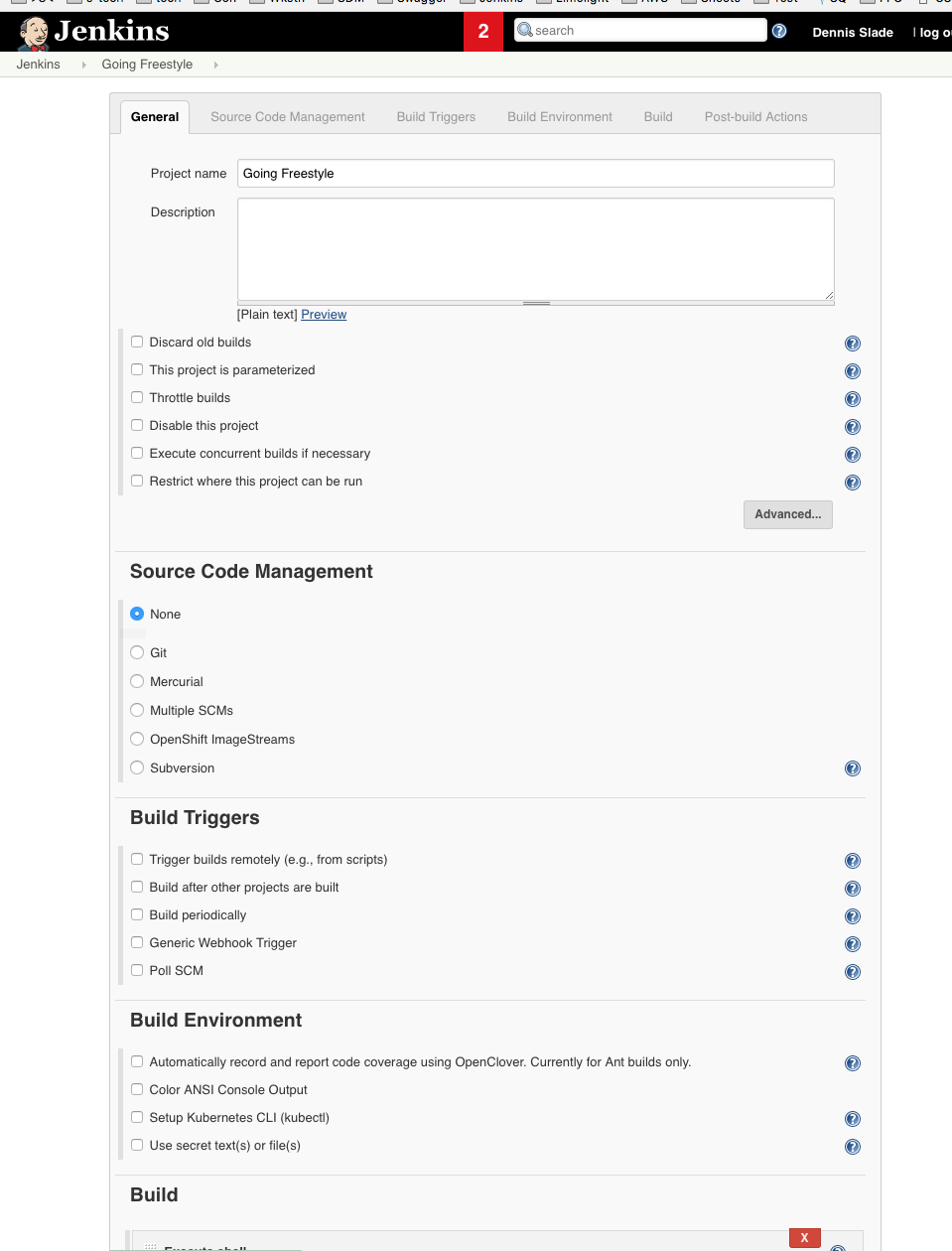Enable Execute concurrent builds if necessary
952x1251 pixels.
coord(137,453)
